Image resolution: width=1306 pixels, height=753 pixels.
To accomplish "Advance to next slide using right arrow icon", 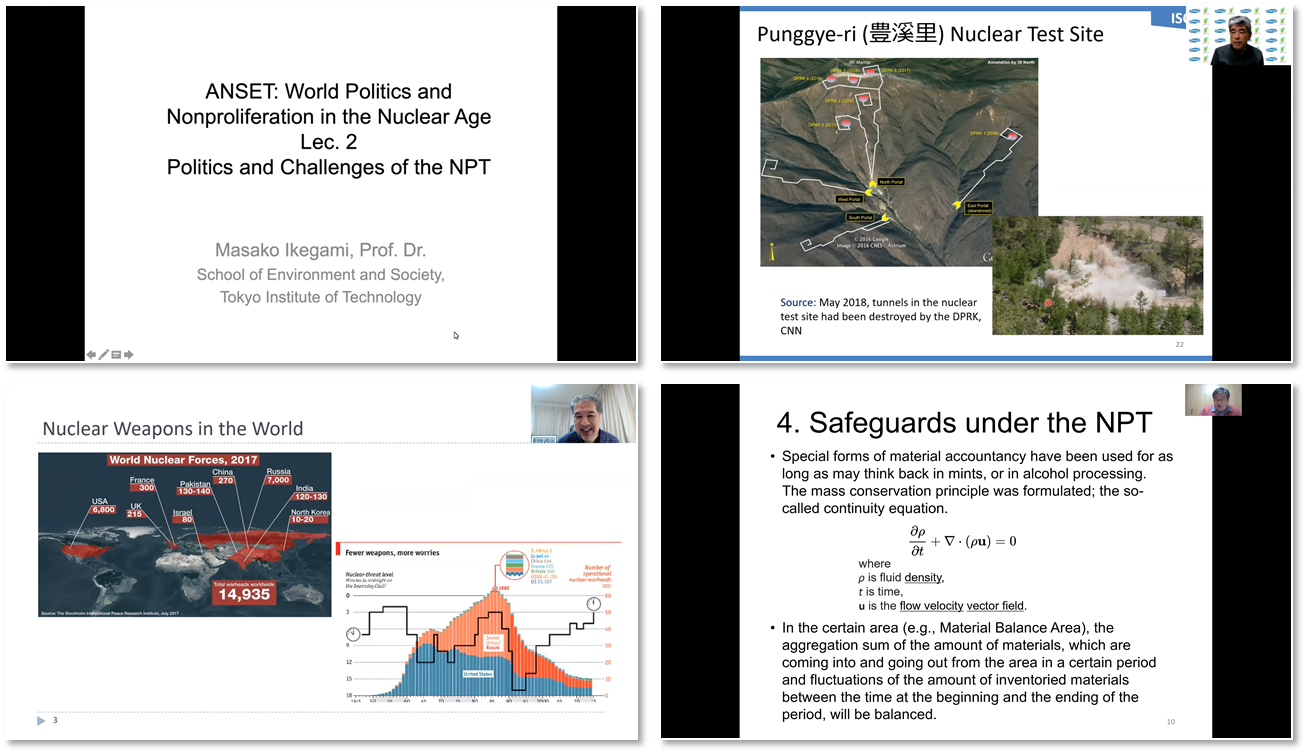I will (128, 354).
